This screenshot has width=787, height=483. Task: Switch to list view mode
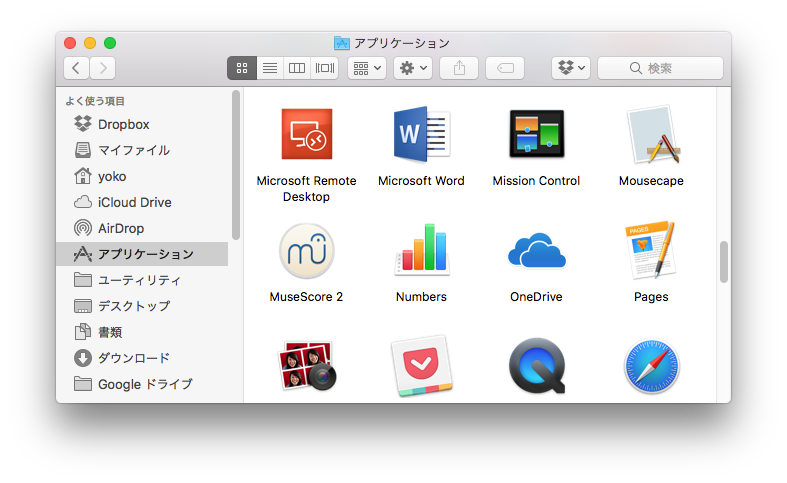point(269,68)
